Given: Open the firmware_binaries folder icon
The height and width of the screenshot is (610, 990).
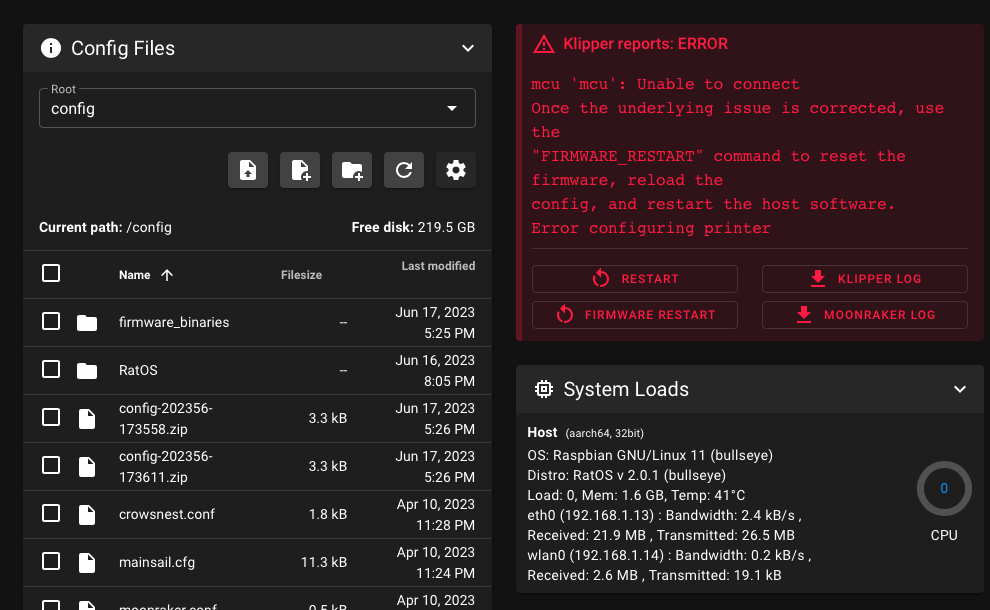Looking at the screenshot, I should [87, 322].
